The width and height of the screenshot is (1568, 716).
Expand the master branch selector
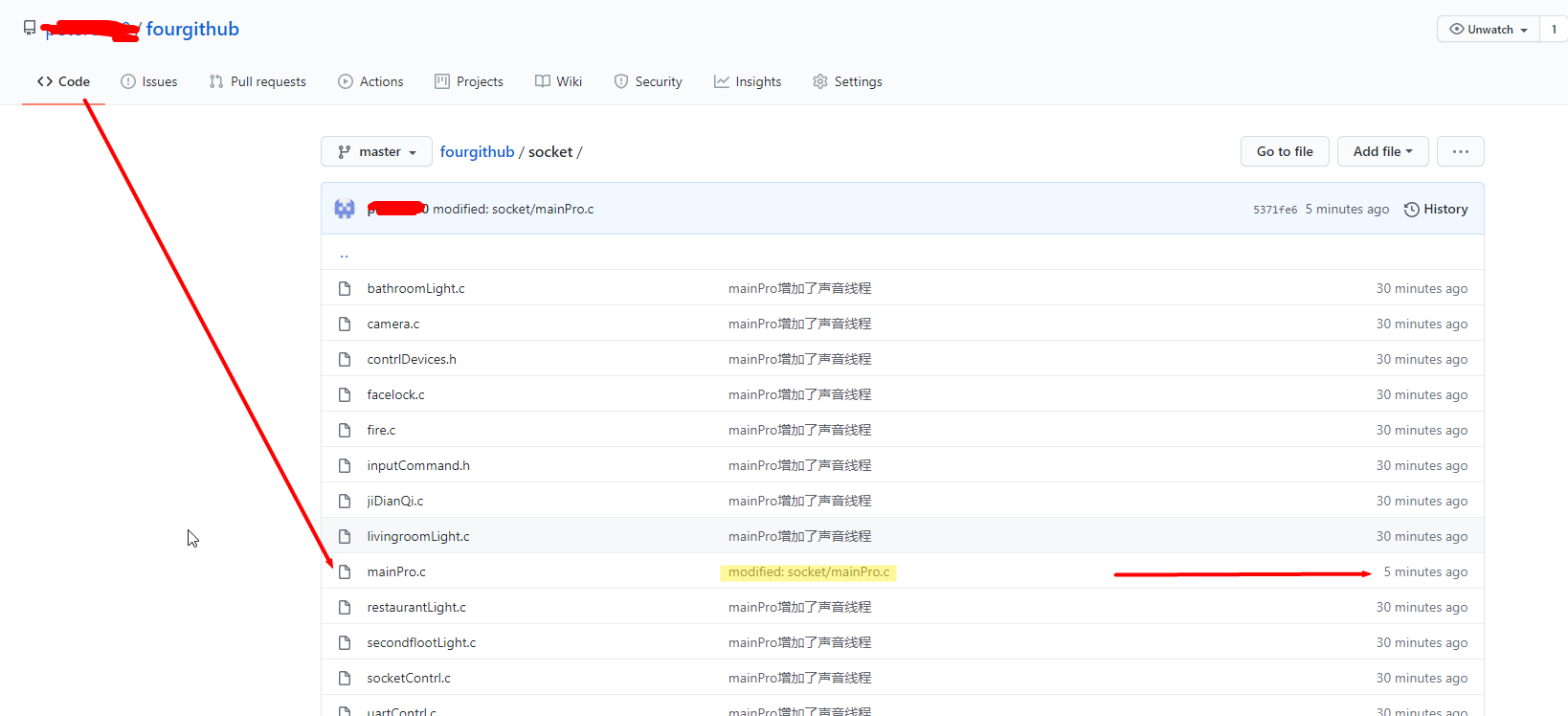(376, 151)
